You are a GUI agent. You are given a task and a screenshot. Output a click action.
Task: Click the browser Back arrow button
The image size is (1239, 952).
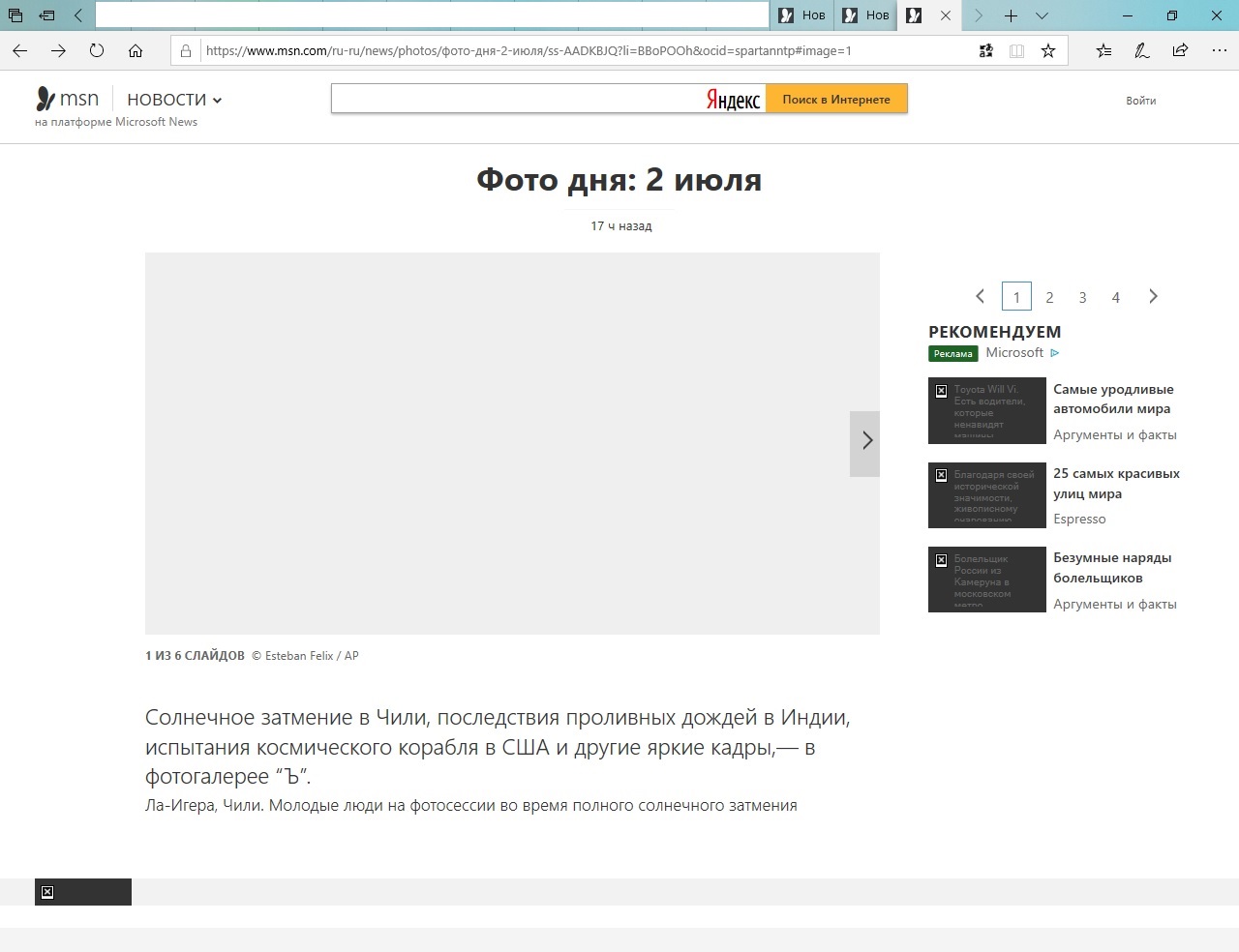19,51
